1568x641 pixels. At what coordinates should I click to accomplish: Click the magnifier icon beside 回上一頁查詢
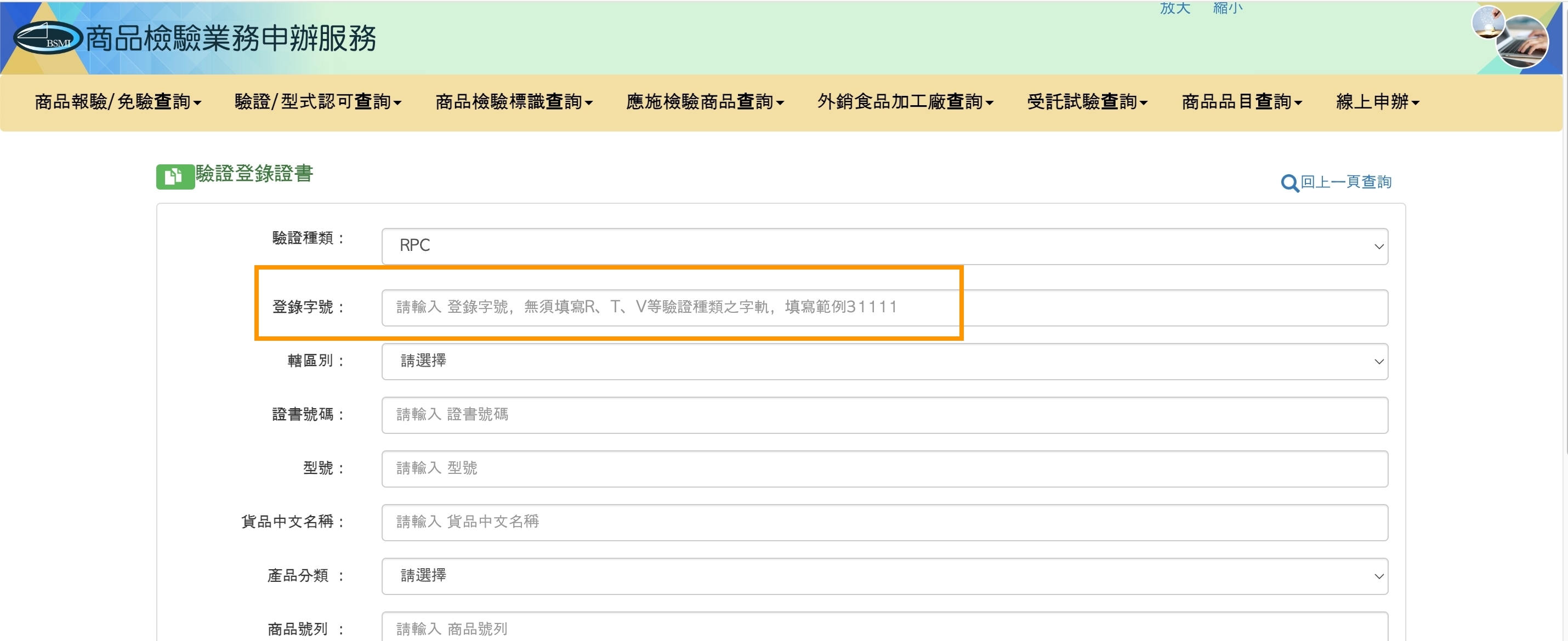[x=1289, y=183]
